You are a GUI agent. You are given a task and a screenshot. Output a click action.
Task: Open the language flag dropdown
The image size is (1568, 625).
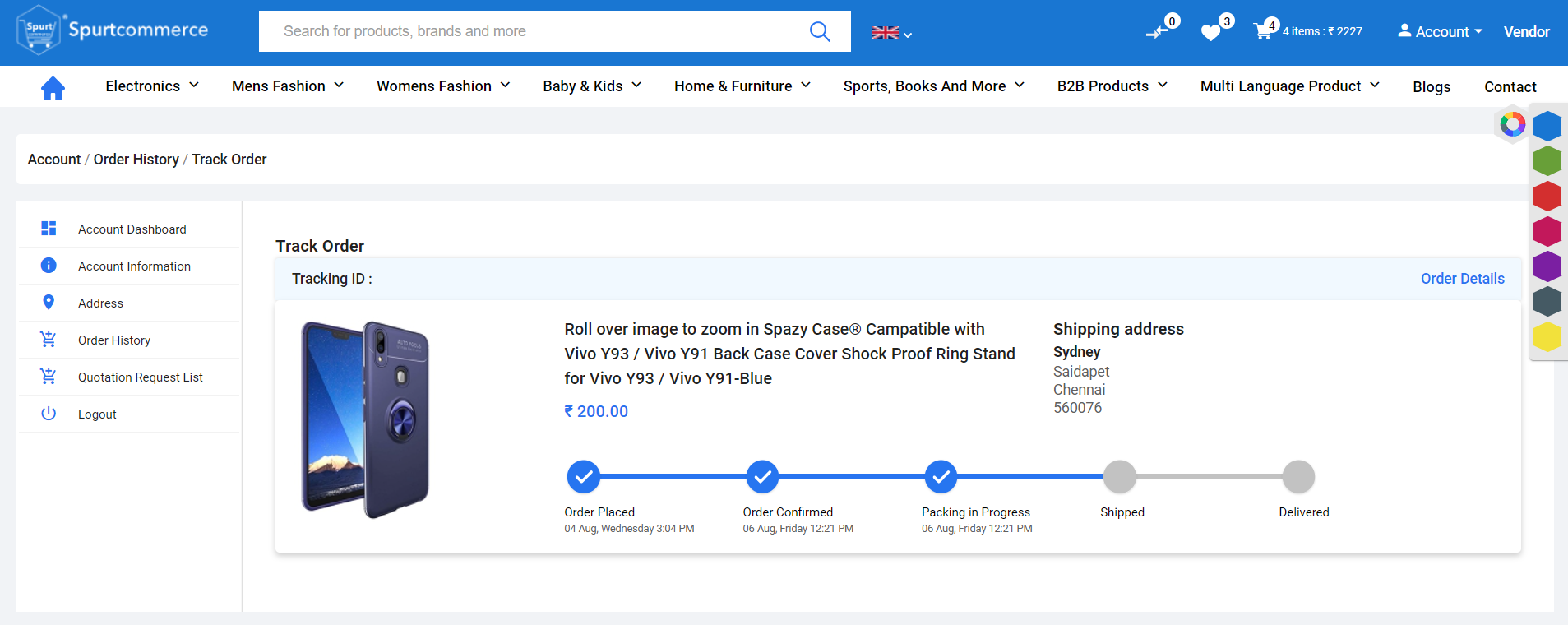pyautogui.click(x=892, y=33)
